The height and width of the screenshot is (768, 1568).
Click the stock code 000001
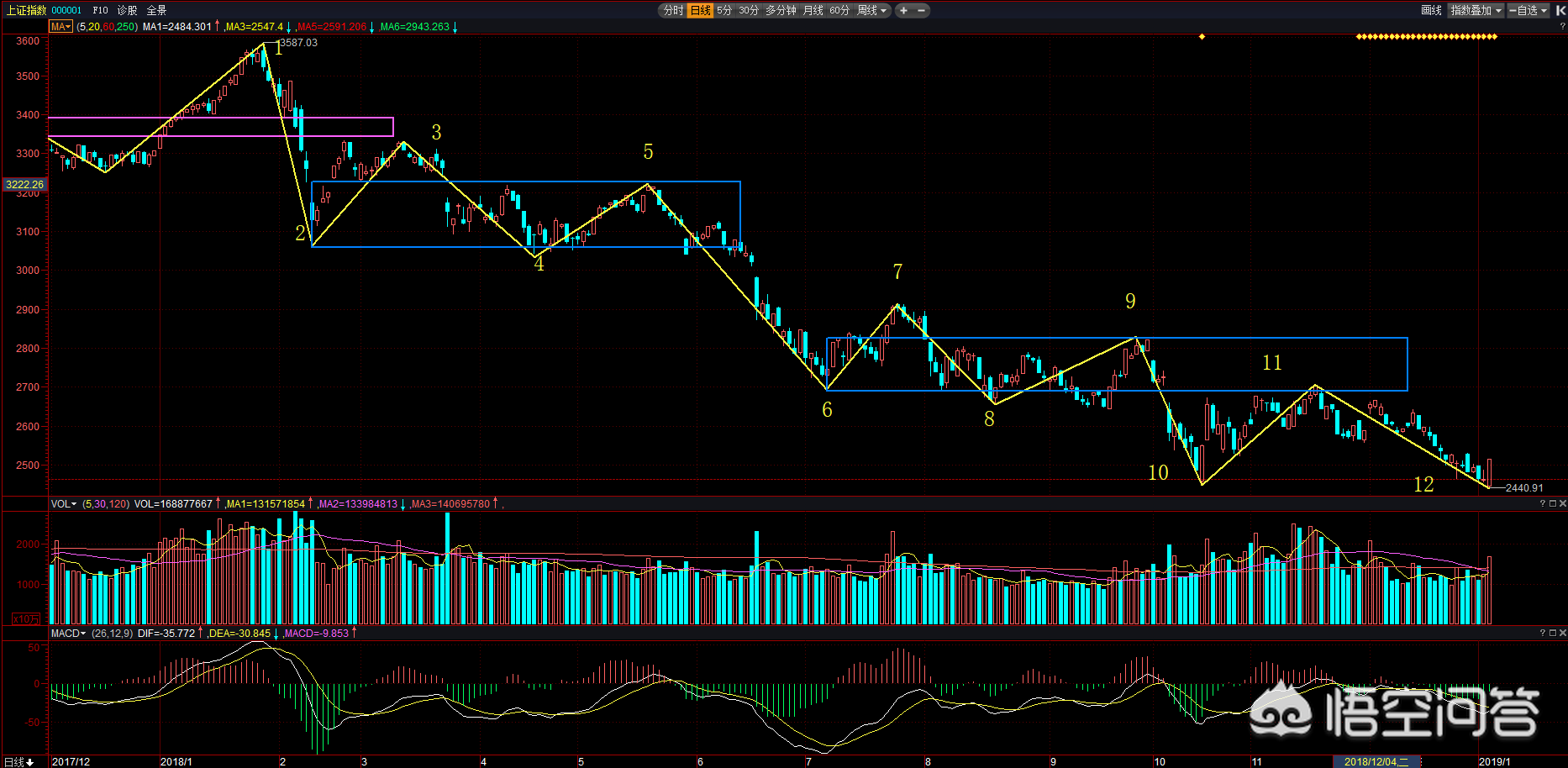tap(67, 10)
